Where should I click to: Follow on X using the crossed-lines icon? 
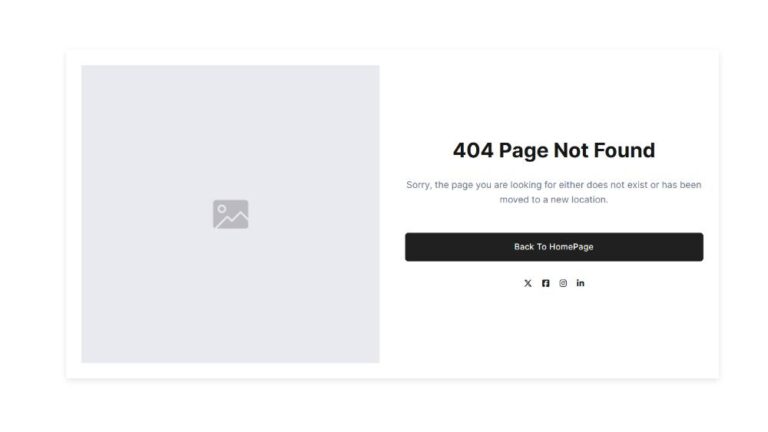click(x=528, y=283)
